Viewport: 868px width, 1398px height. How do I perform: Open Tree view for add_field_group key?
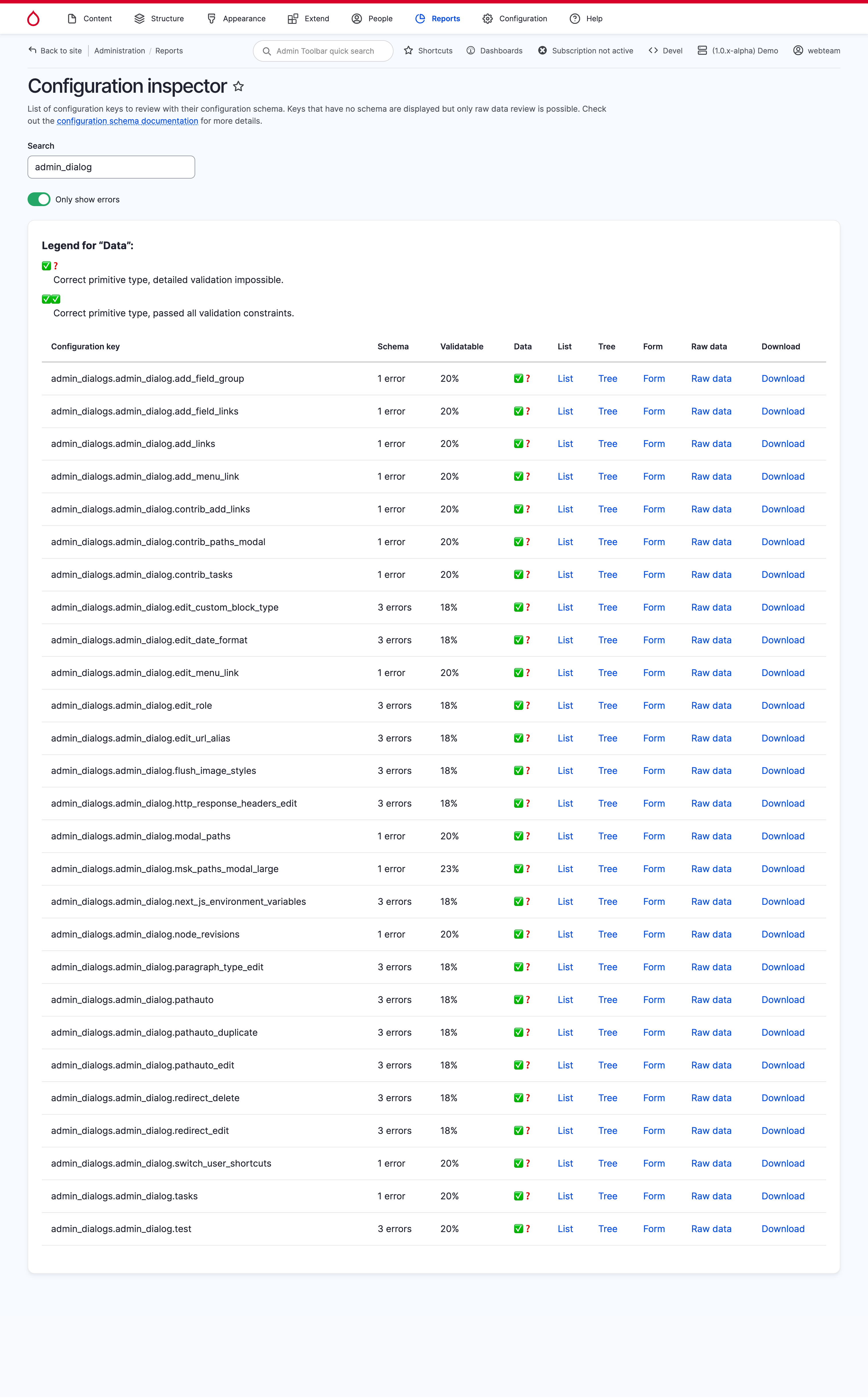pos(607,379)
